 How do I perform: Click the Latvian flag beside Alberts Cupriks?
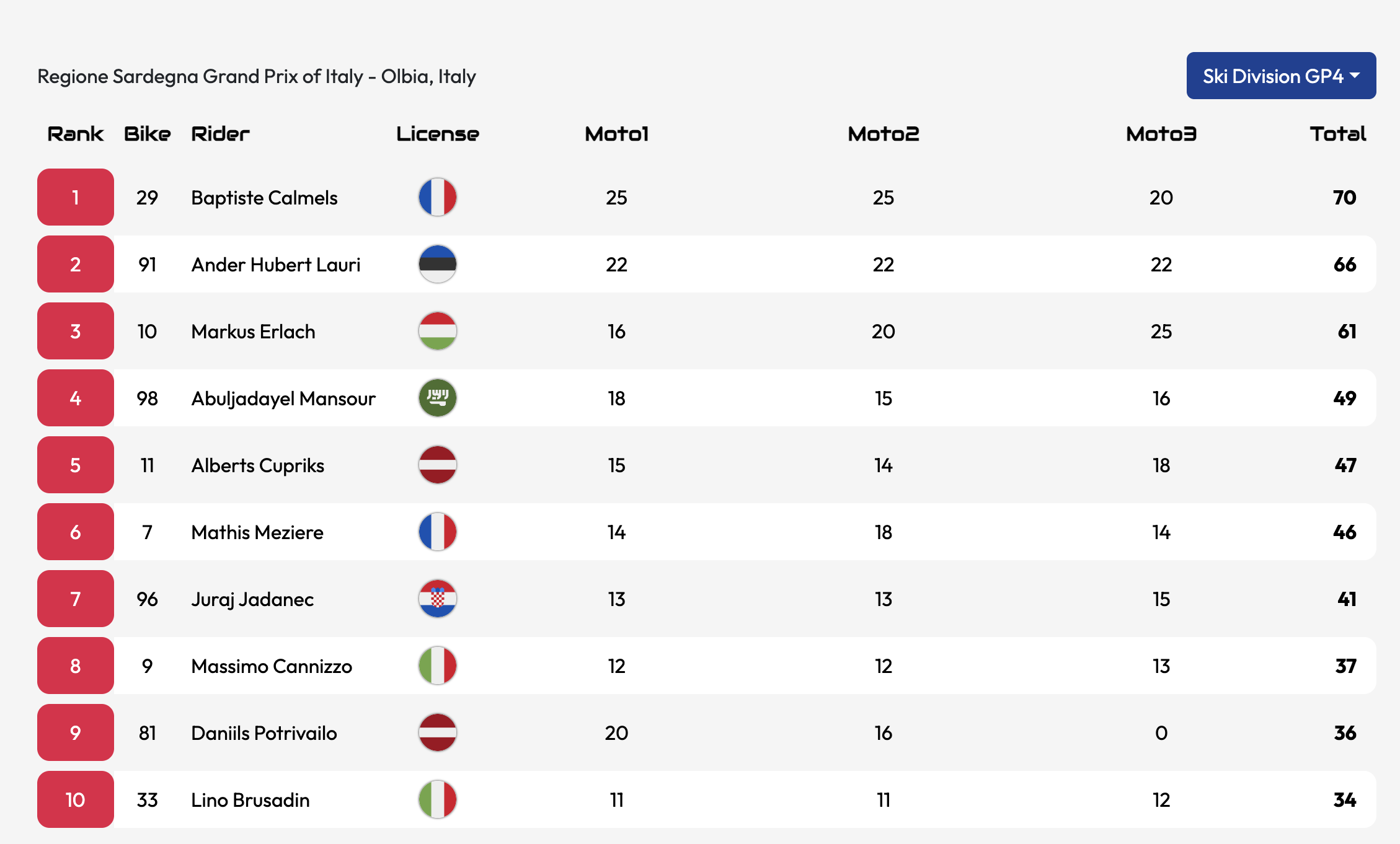click(438, 465)
